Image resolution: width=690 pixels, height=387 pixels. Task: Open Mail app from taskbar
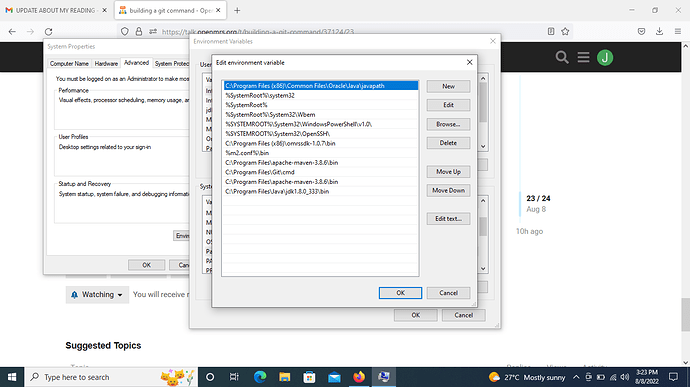[334, 377]
